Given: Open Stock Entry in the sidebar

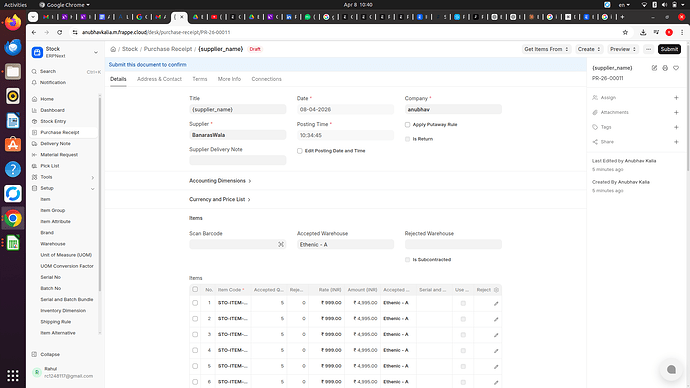Looking at the screenshot, I should [63, 121].
